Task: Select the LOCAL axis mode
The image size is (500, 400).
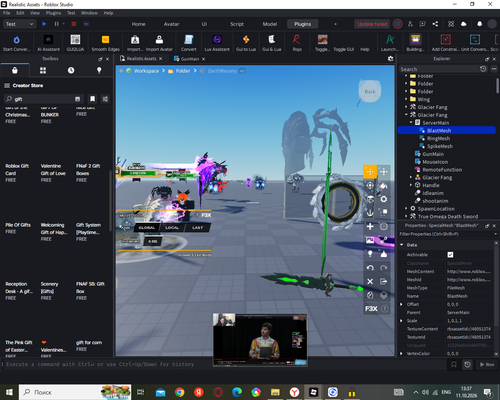Action: pos(172,228)
